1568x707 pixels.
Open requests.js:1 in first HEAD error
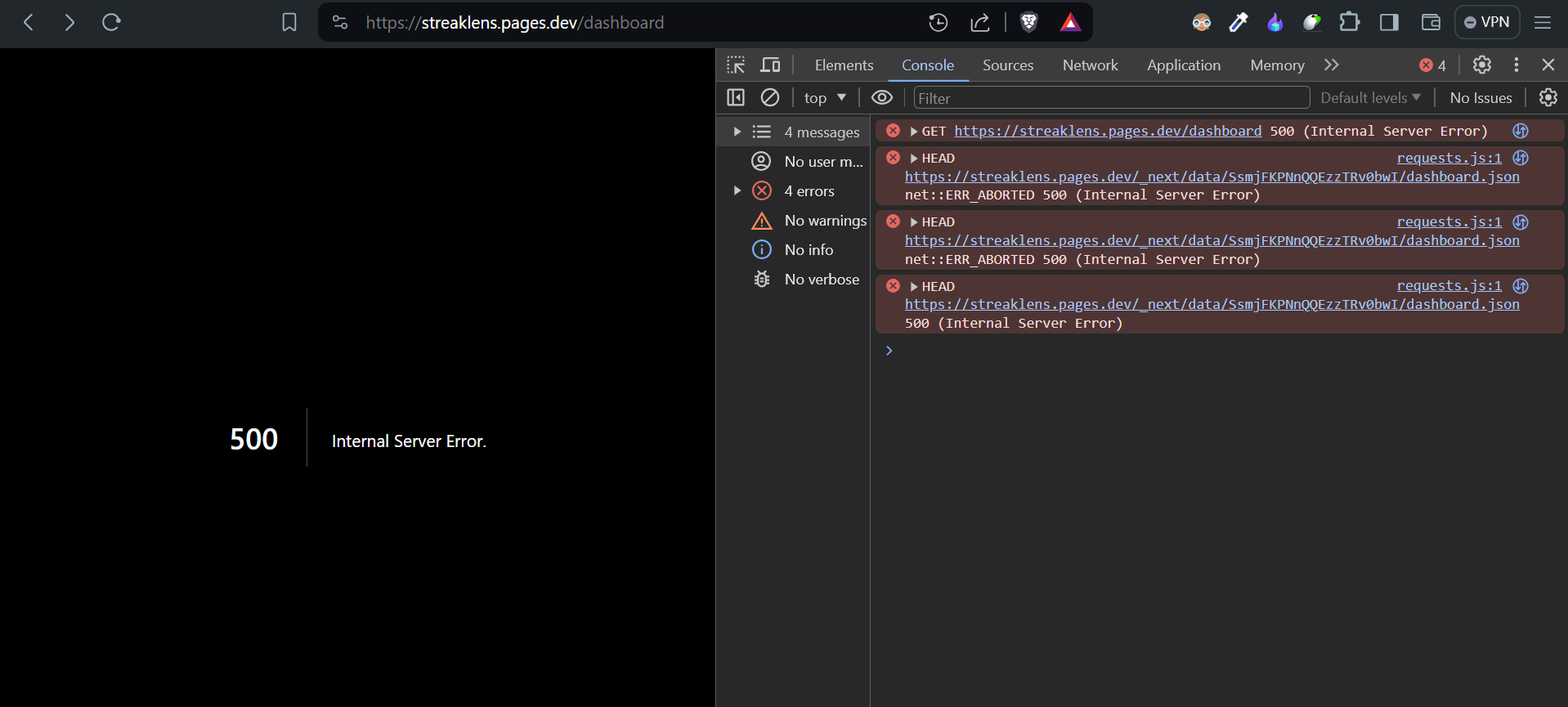coord(1449,158)
